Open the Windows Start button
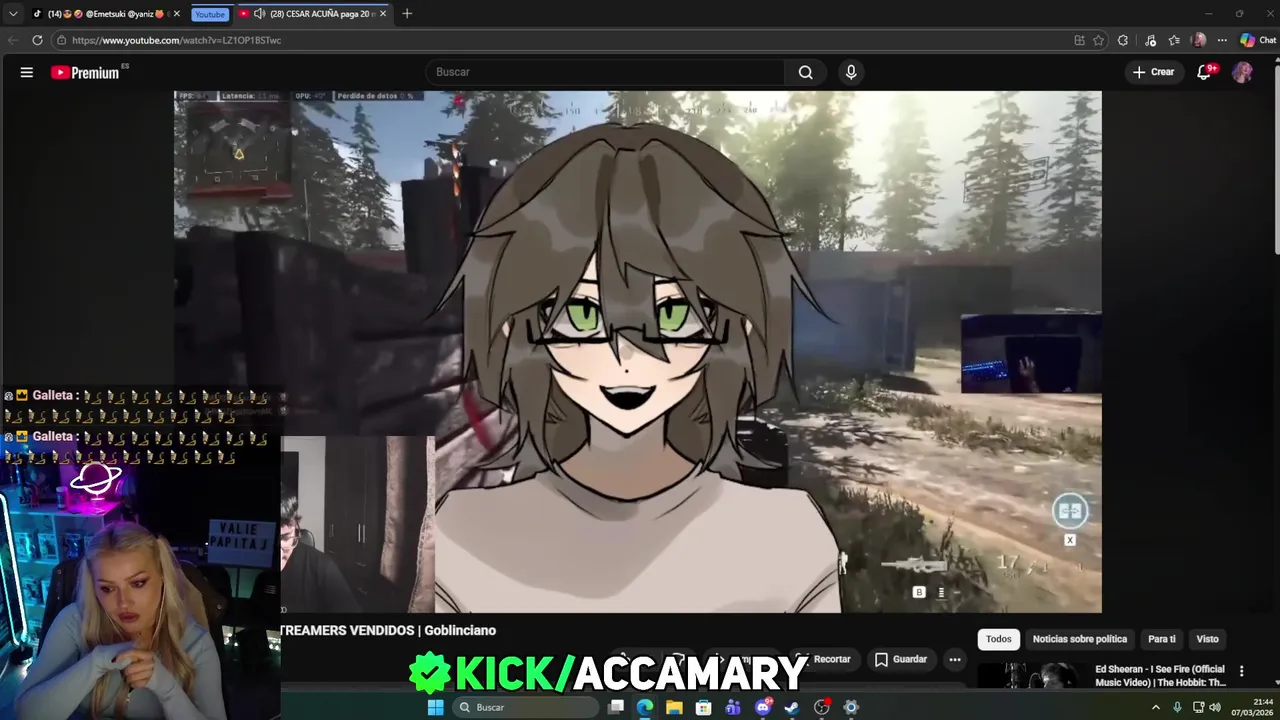 pos(435,707)
